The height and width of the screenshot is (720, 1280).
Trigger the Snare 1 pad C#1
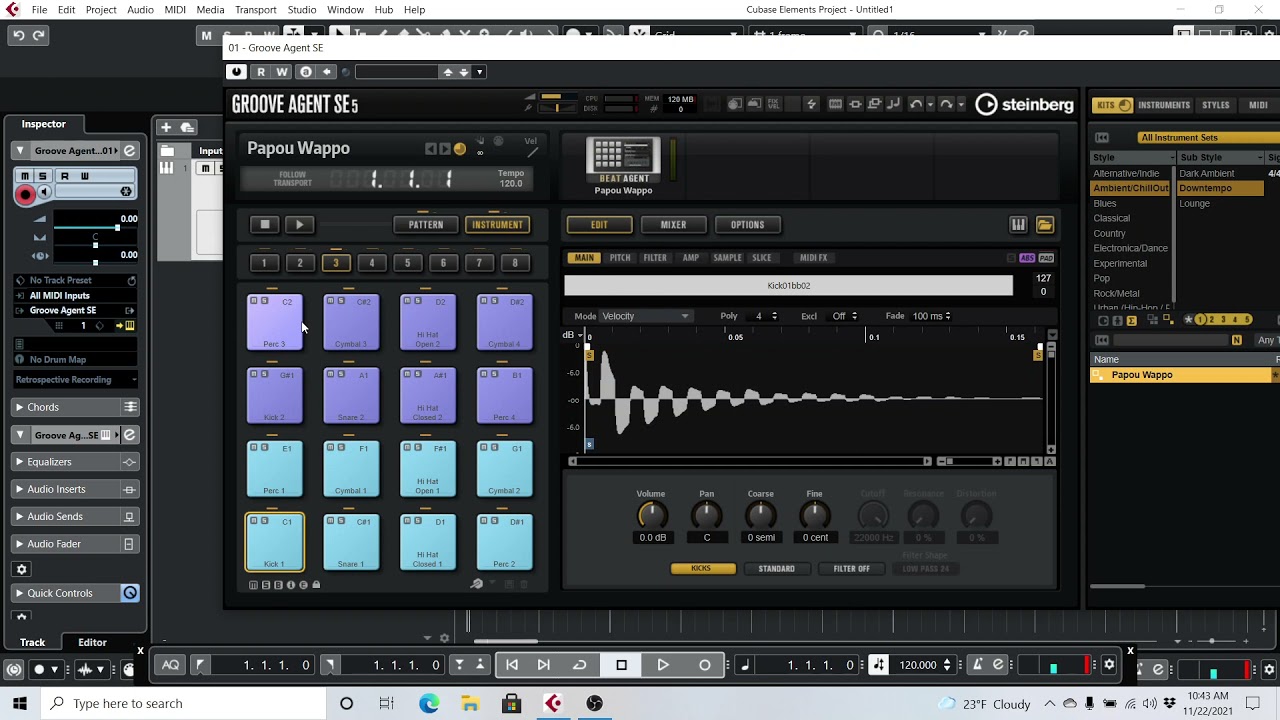[351, 542]
